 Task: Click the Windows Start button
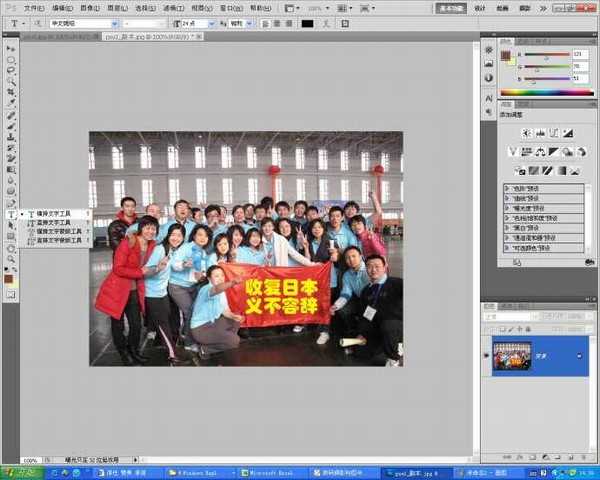click(20, 471)
